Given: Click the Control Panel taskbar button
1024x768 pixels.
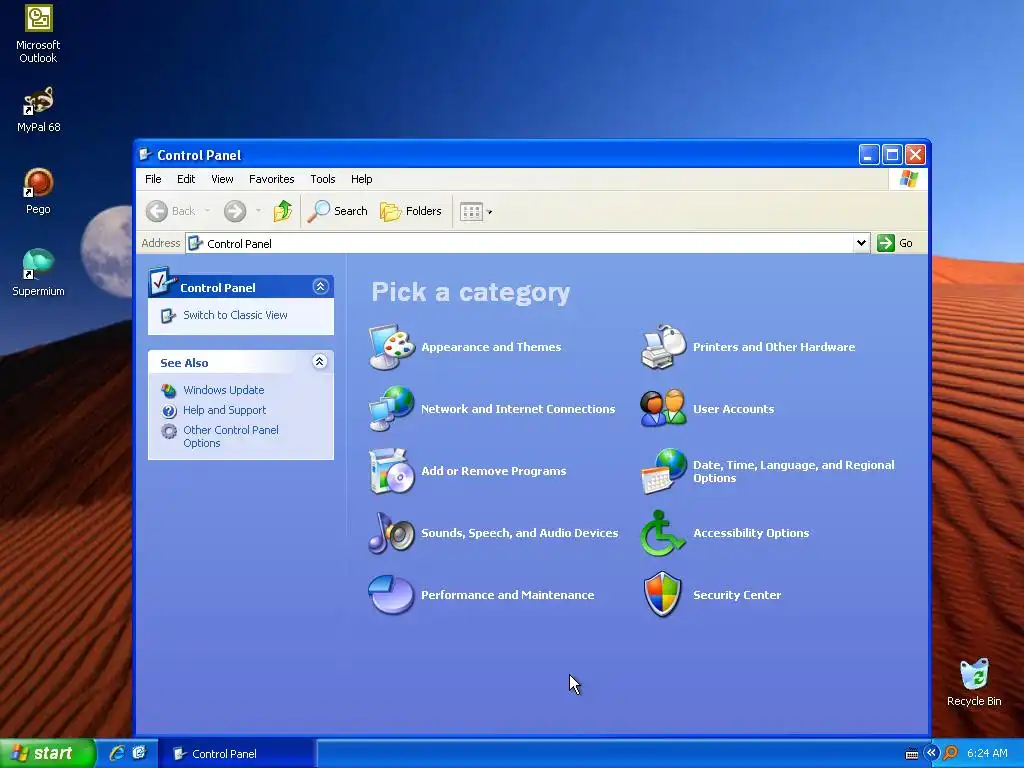Looking at the screenshot, I should tap(238, 753).
